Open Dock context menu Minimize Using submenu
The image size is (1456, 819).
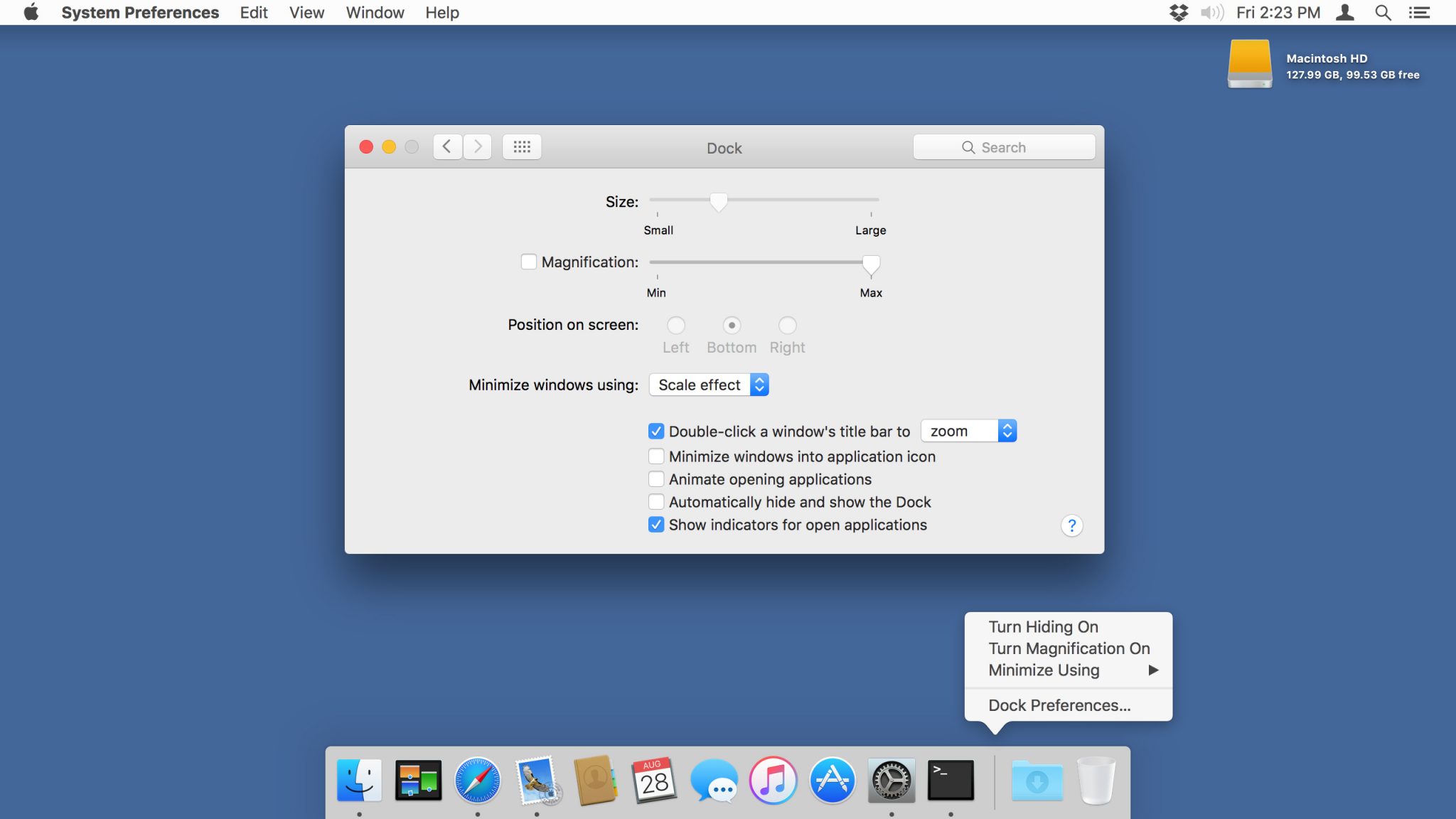[1068, 670]
